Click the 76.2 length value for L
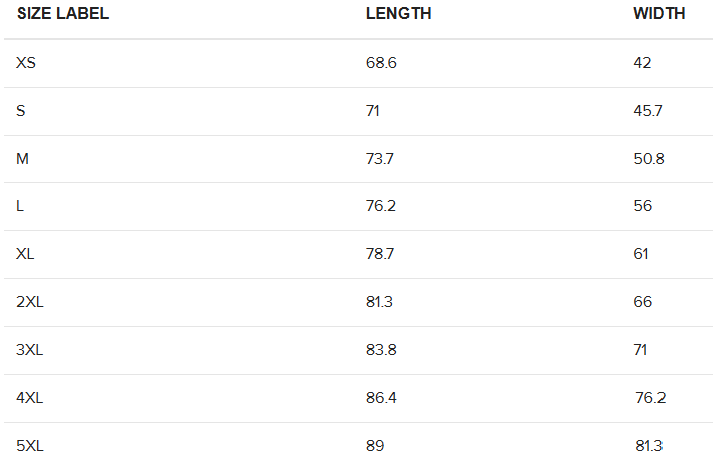Viewport: 713px width, 460px height. coord(381,206)
